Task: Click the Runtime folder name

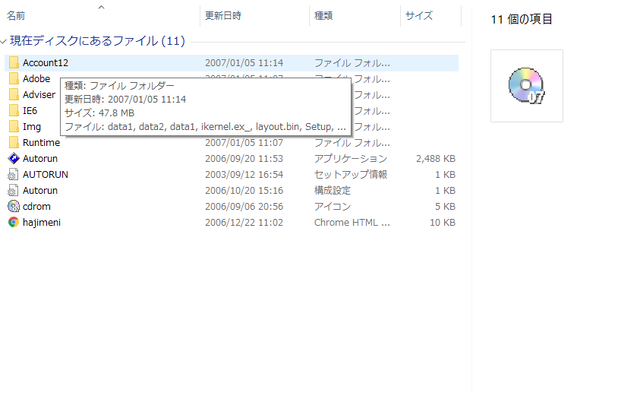Action: tap(41, 143)
